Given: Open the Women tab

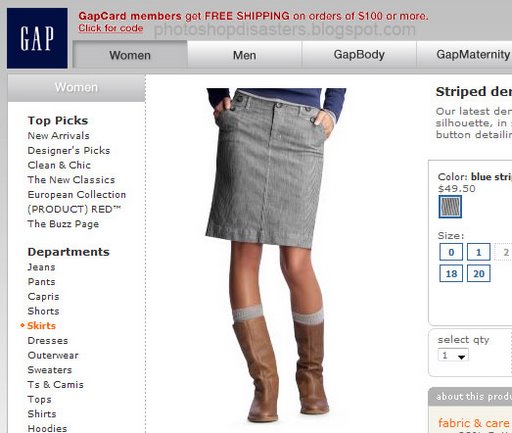Looking at the screenshot, I should tap(130, 55).
